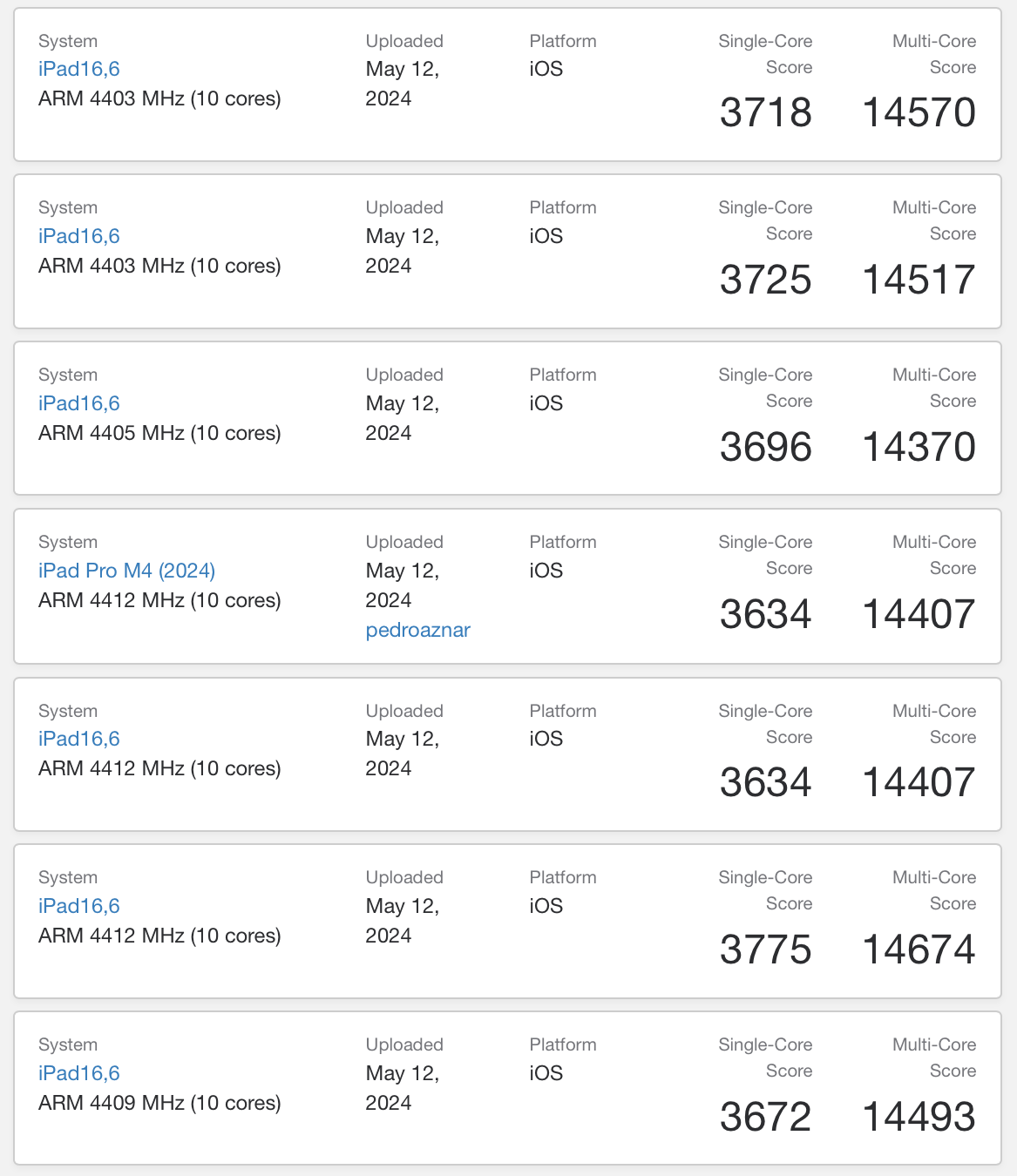Click the single-core score 3672
This screenshot has height=1176, width=1017.
click(x=765, y=1118)
